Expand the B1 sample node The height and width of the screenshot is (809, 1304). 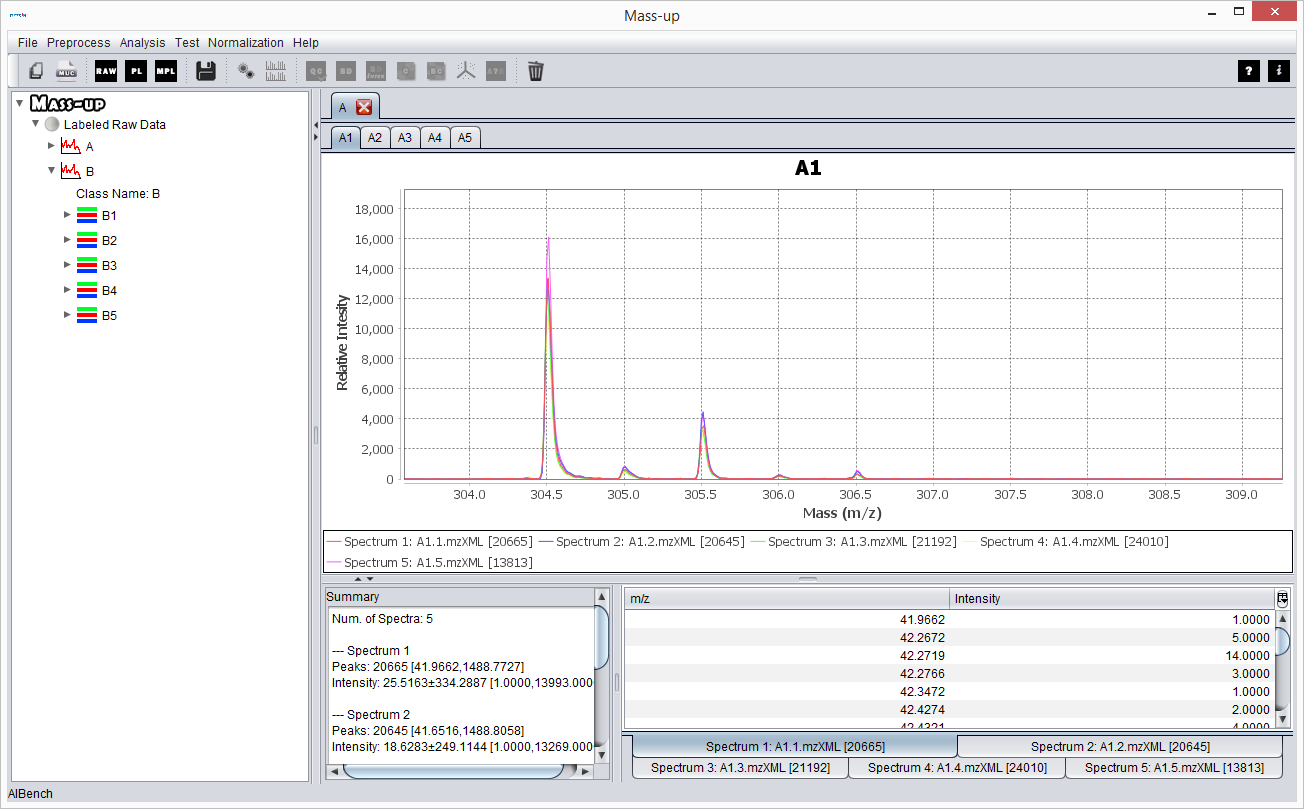point(67,214)
